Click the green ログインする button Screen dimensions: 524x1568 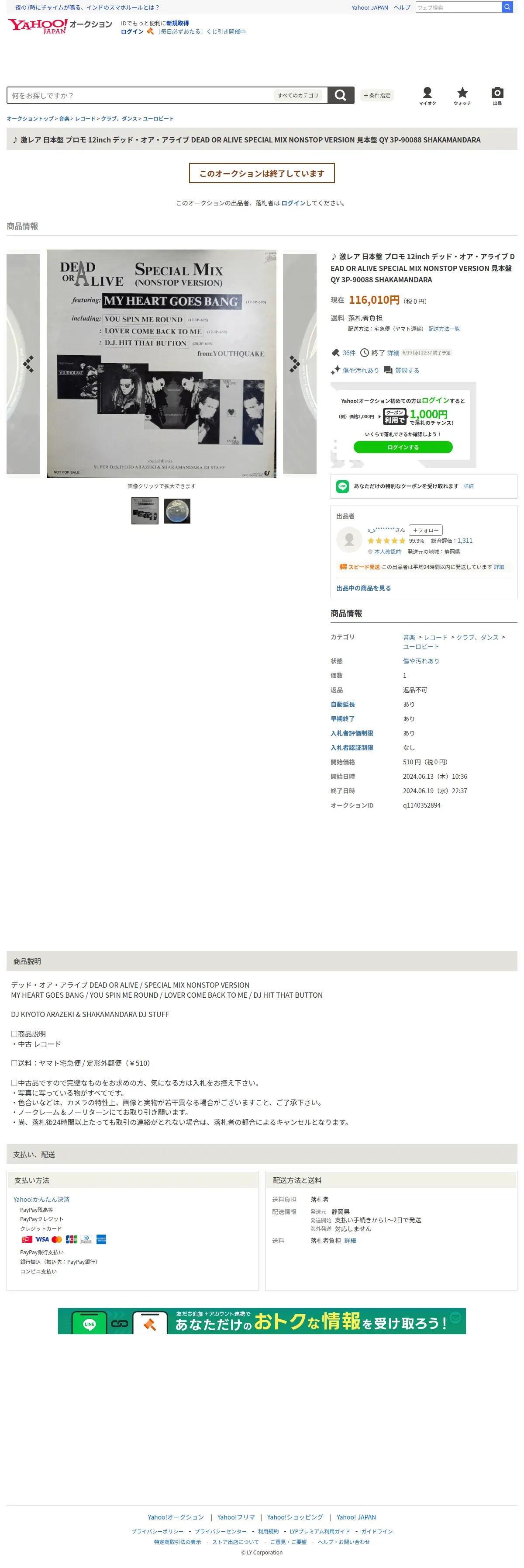pos(403,447)
